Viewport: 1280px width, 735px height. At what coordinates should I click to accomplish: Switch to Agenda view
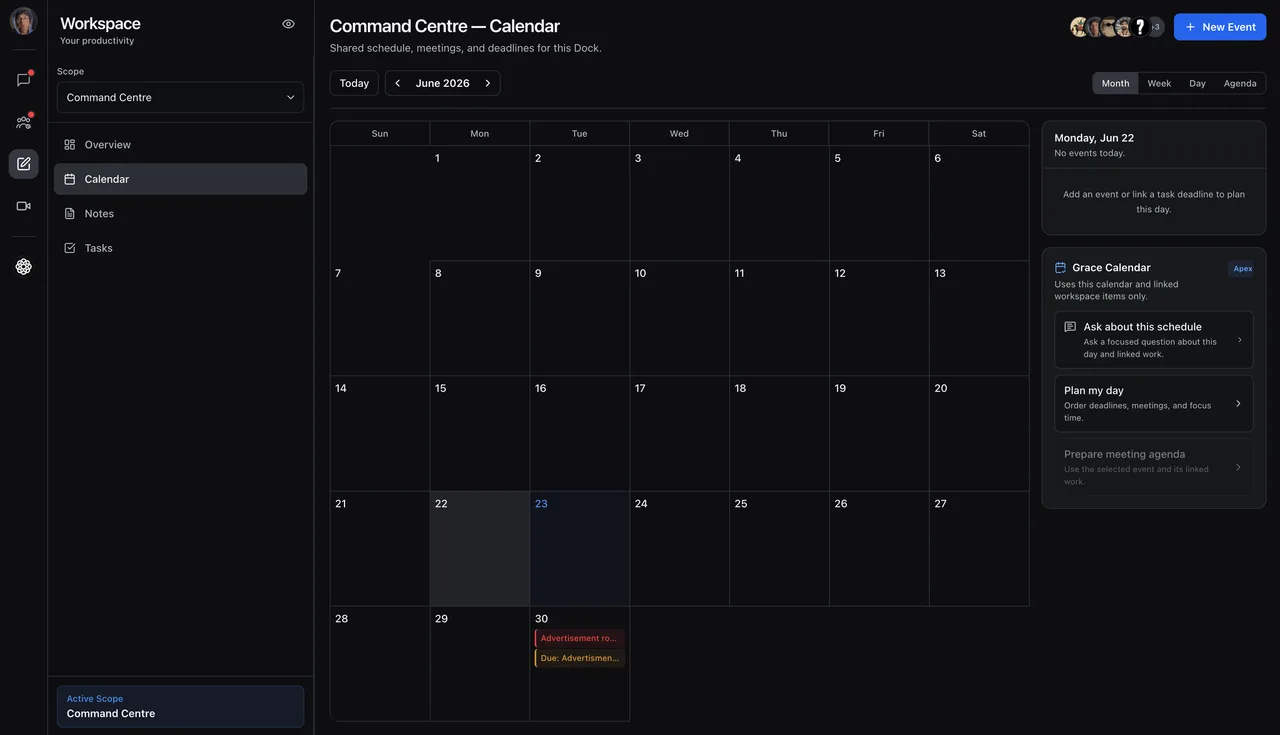tap(1240, 83)
